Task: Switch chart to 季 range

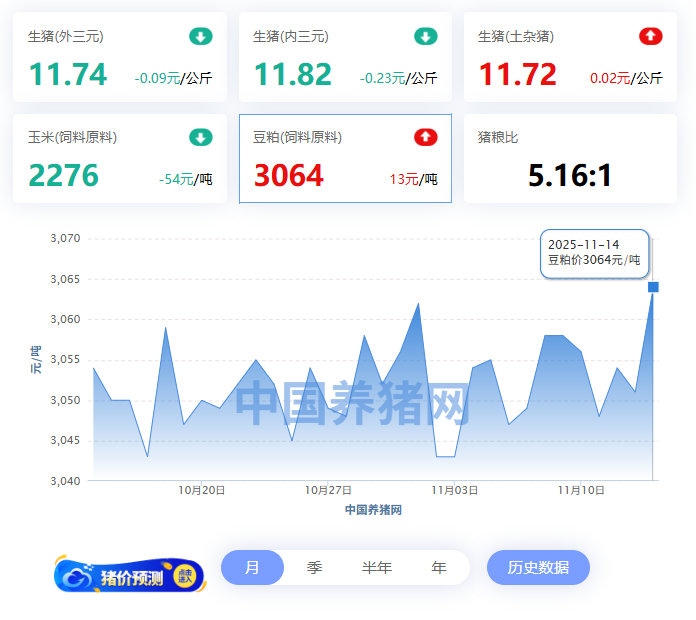Action: pos(314,568)
